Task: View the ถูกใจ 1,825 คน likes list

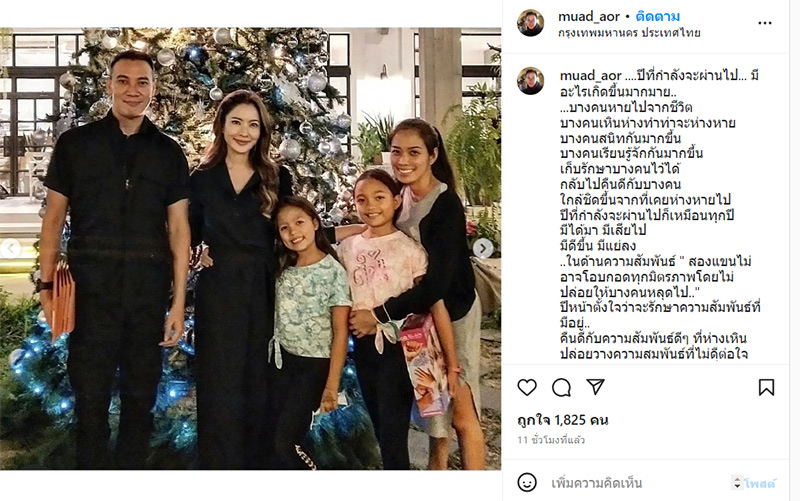Action: tap(563, 420)
